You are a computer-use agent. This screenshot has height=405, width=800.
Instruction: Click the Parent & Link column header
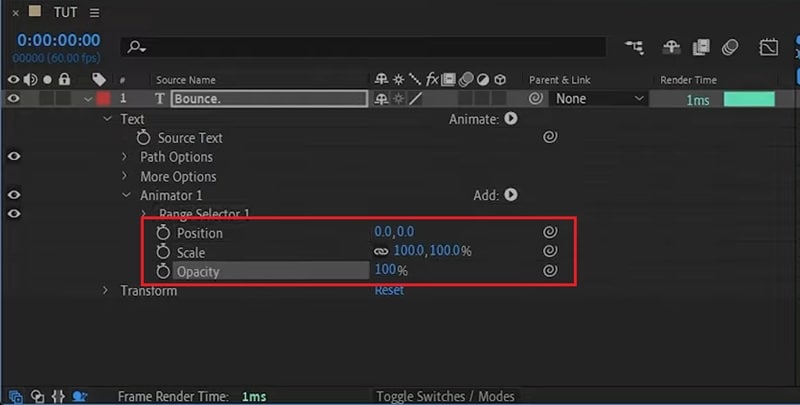coord(560,80)
